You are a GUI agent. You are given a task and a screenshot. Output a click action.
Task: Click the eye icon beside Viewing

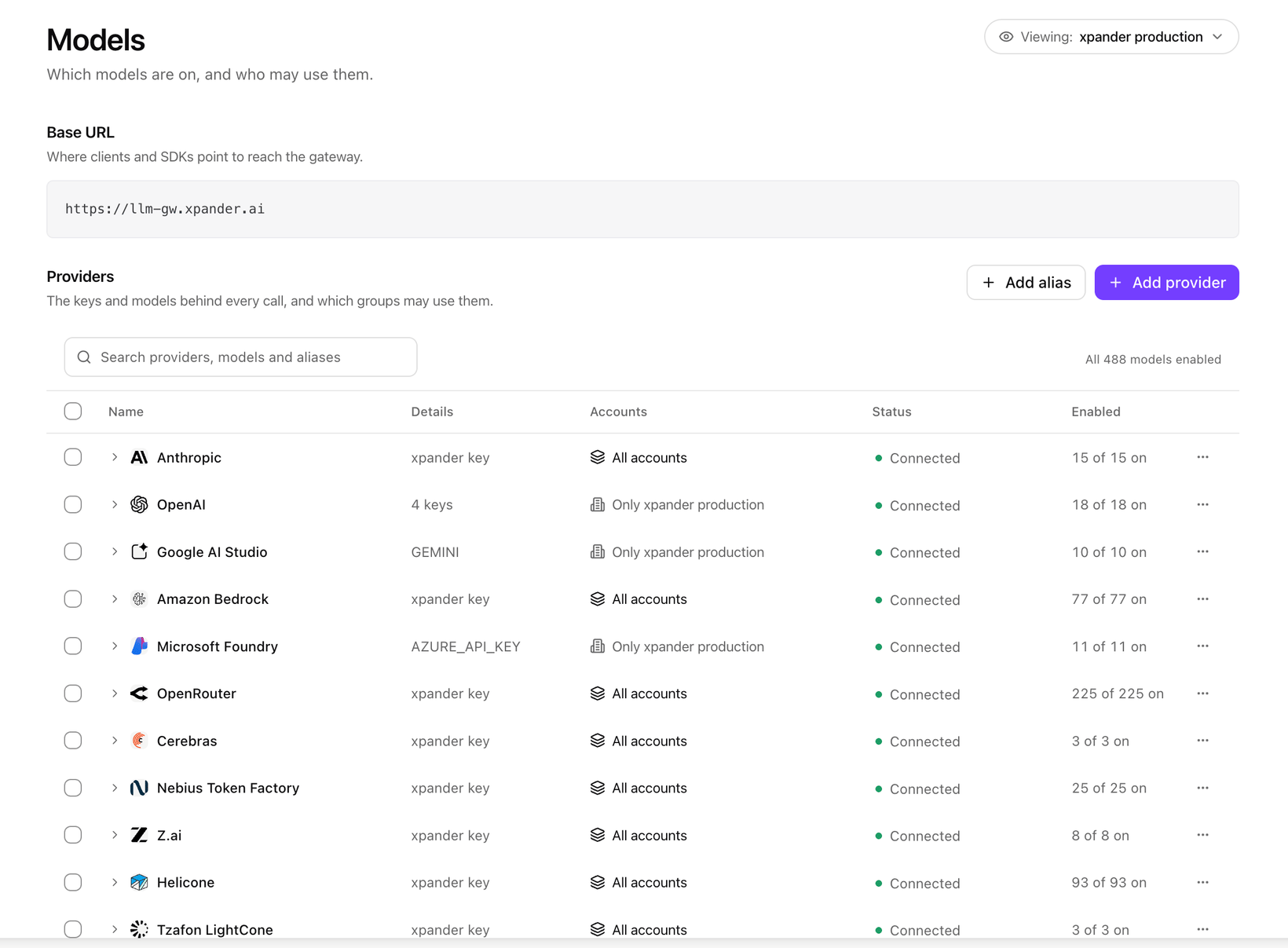click(1006, 37)
